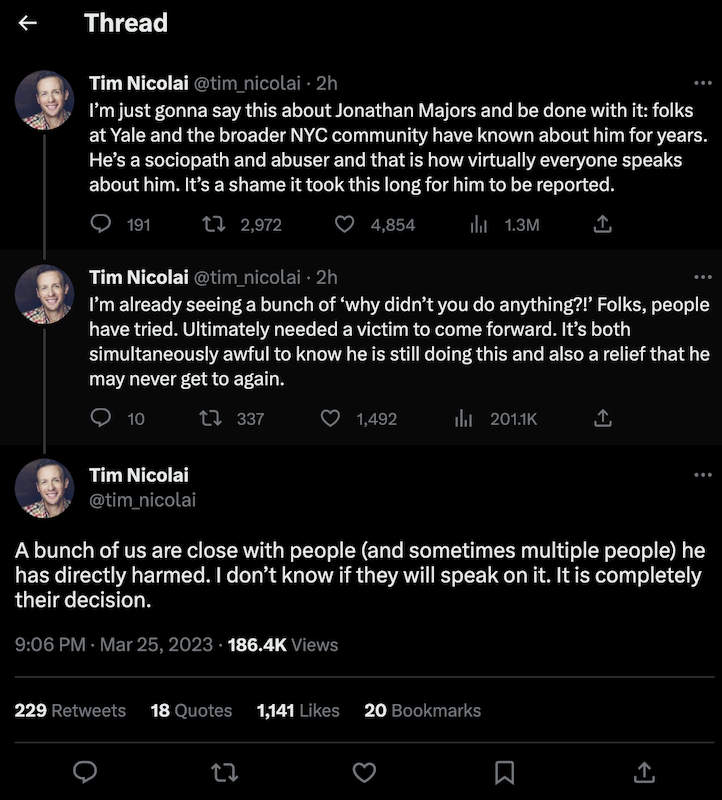Retweet the first tweet with 2,972 retweets
The width and height of the screenshot is (722, 800).
tap(213, 225)
